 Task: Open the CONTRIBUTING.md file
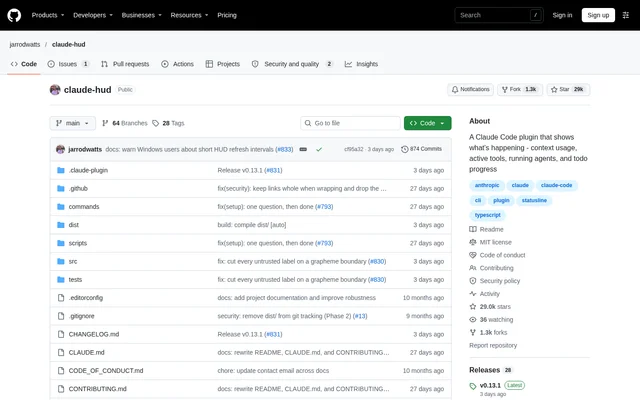pos(98,389)
